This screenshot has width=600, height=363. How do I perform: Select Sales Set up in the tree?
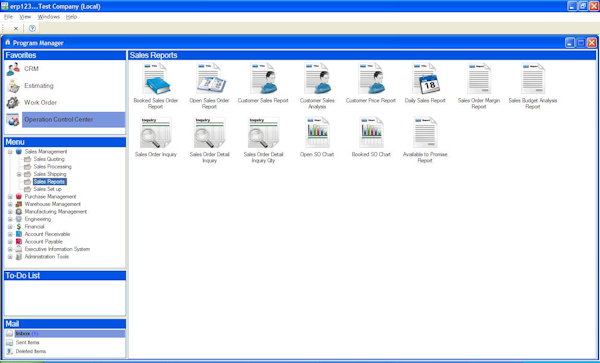[x=47, y=189]
